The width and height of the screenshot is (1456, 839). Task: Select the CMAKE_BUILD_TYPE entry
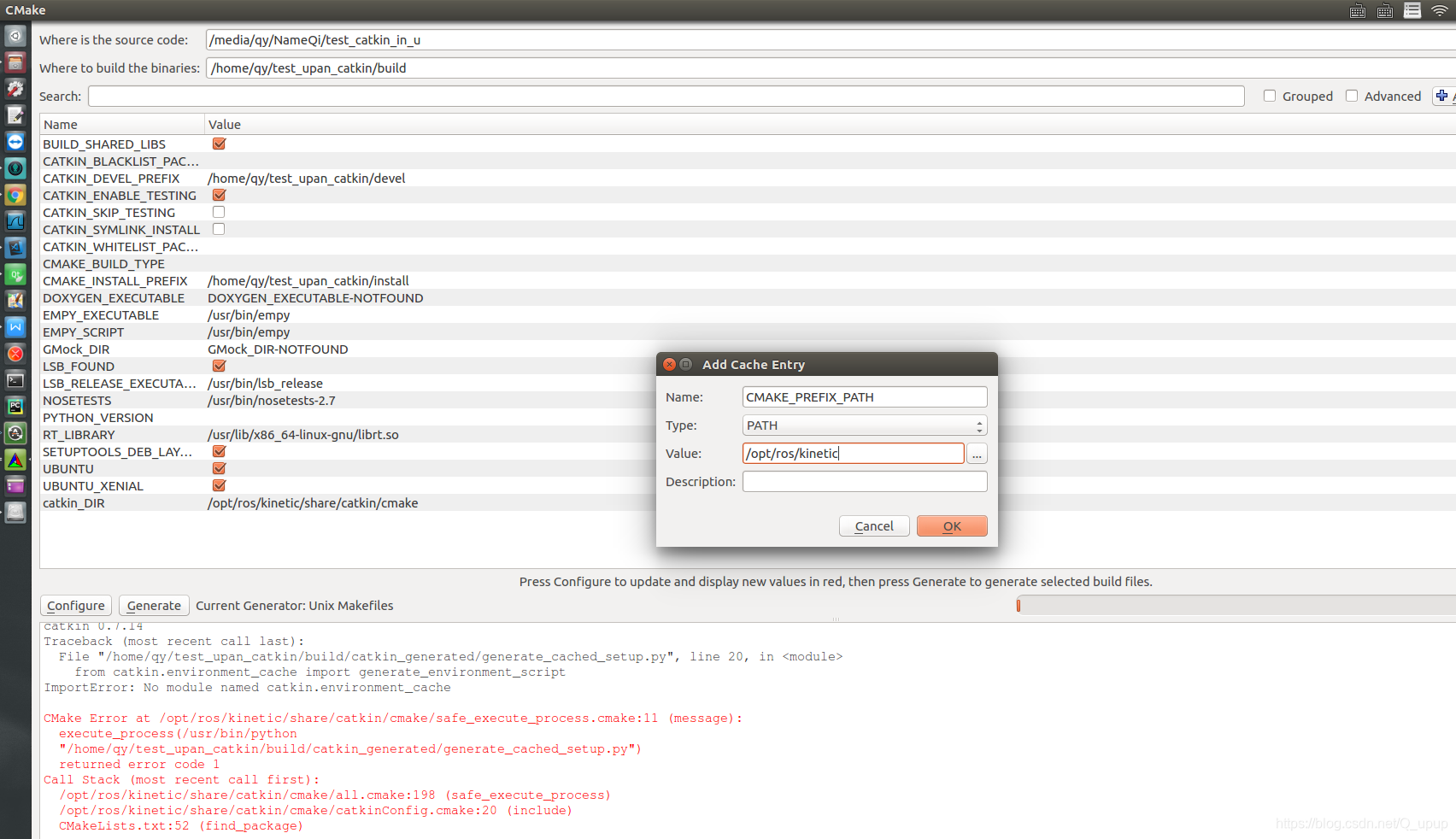[x=103, y=264]
